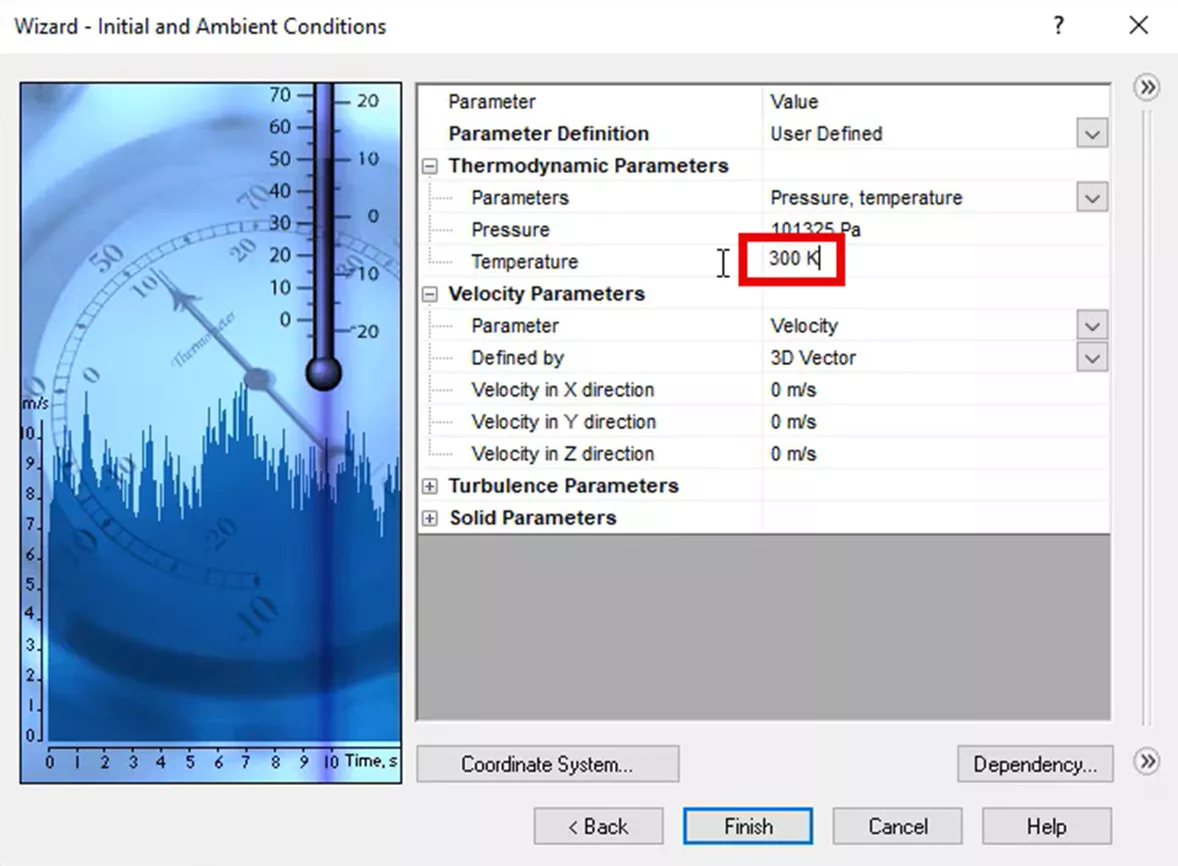Open the Parameter Definition dropdown
This screenshot has width=1178, height=866.
coord(1093,133)
